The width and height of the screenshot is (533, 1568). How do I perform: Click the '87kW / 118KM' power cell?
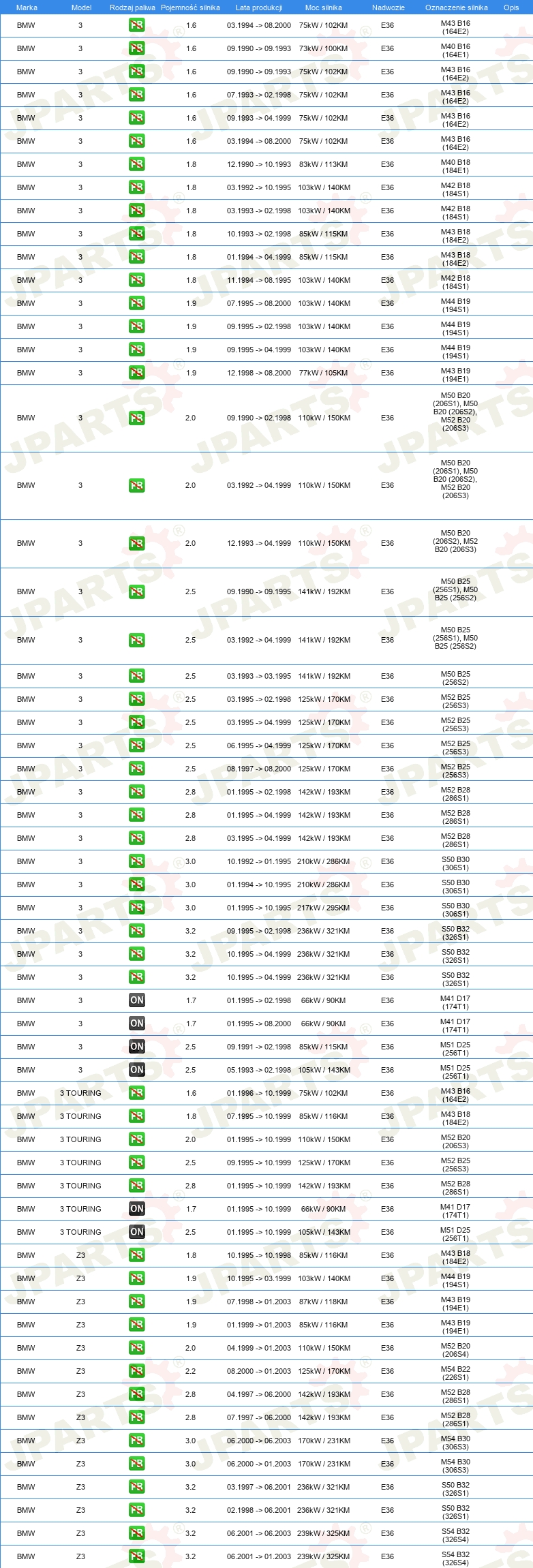323,1302
